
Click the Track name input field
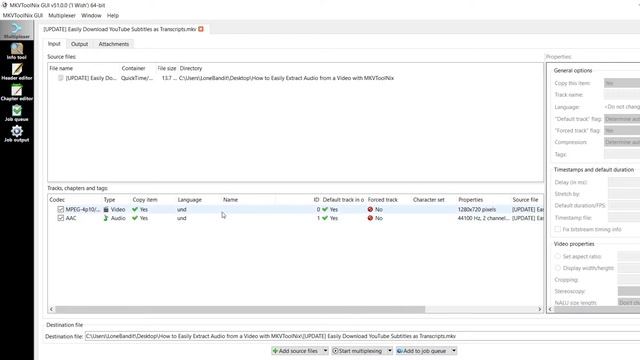pyautogui.click(x=622, y=95)
